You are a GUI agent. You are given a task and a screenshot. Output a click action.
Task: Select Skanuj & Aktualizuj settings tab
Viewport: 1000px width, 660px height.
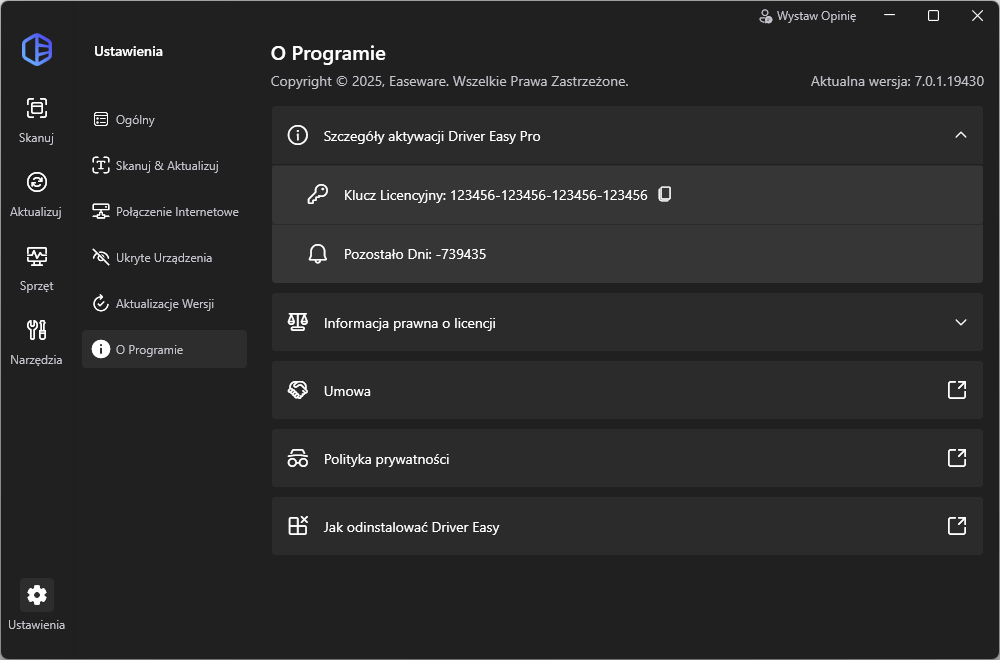(x=165, y=165)
